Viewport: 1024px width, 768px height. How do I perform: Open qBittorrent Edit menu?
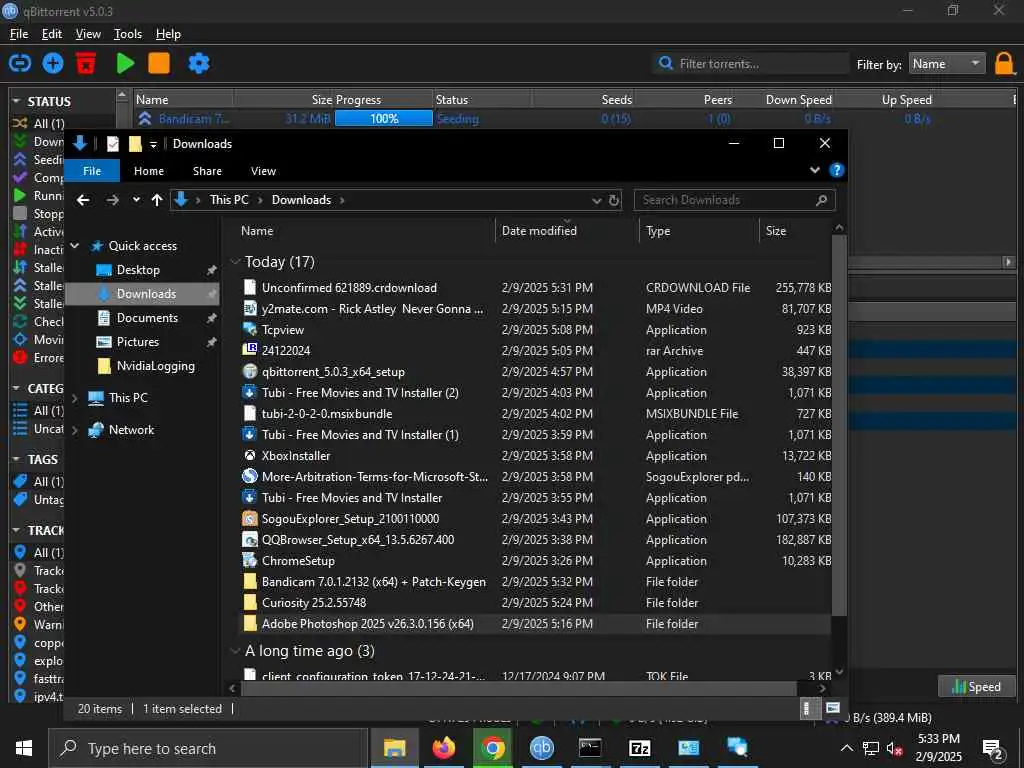52,34
